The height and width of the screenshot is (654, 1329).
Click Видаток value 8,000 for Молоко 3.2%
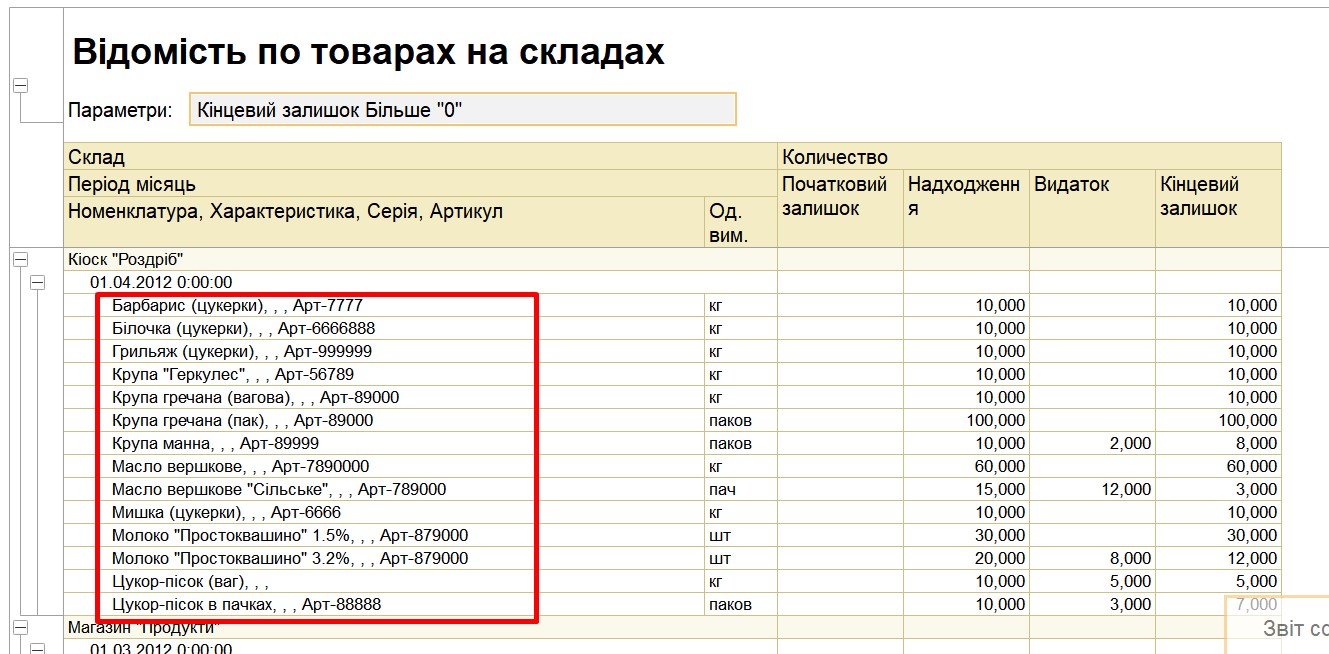(1092, 559)
